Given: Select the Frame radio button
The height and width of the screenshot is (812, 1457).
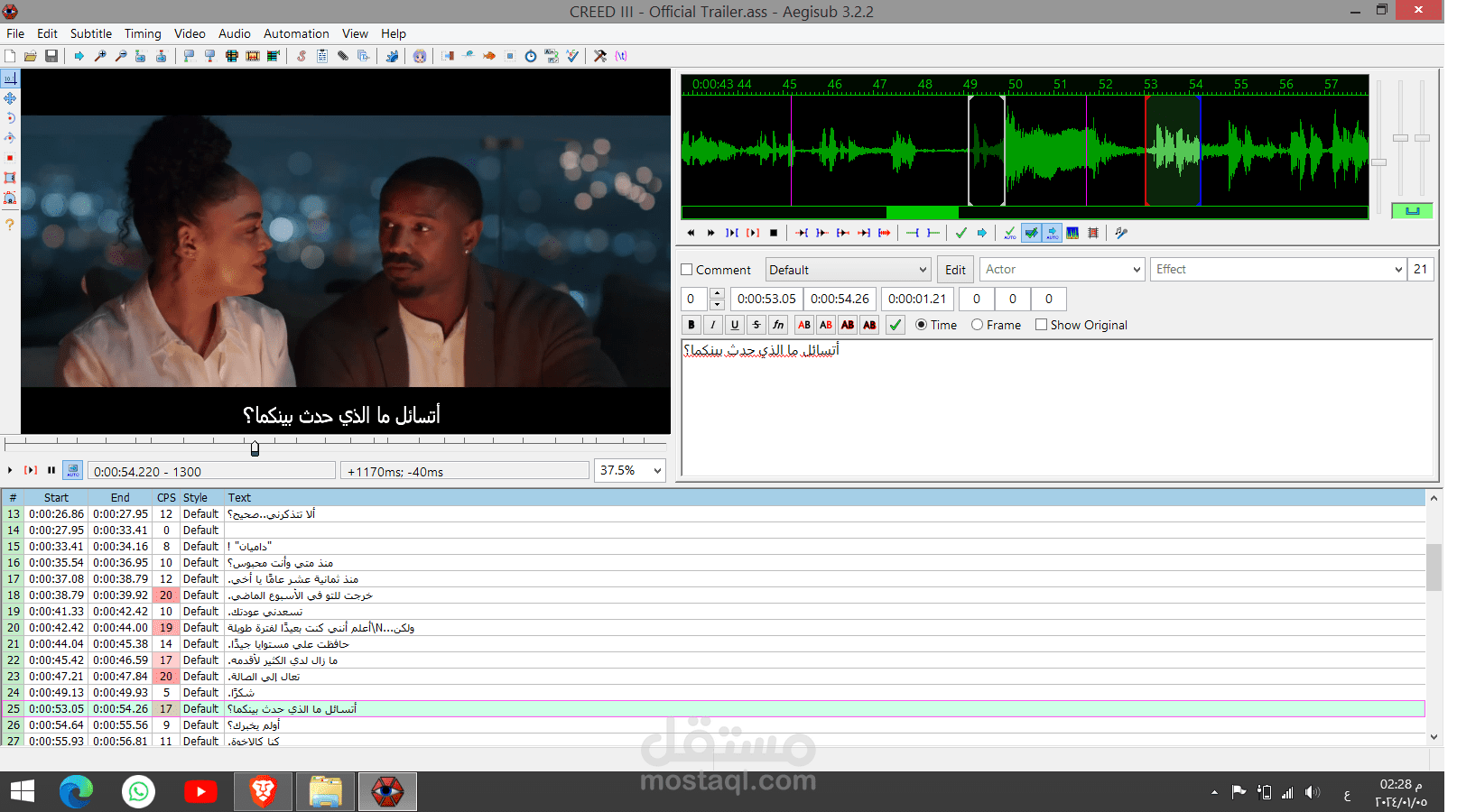Looking at the screenshot, I should pos(977,325).
